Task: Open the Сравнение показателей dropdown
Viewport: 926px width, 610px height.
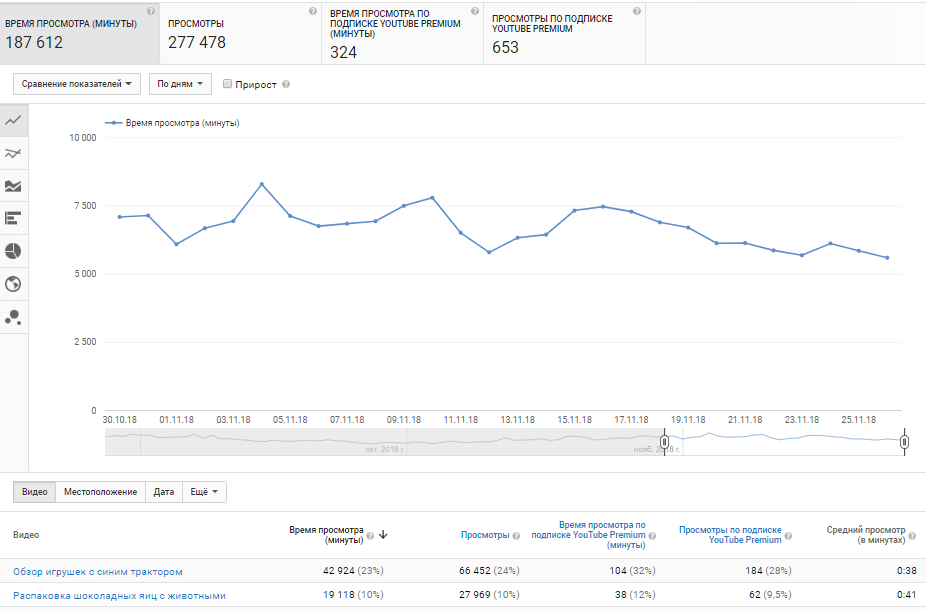Action: [x=77, y=84]
